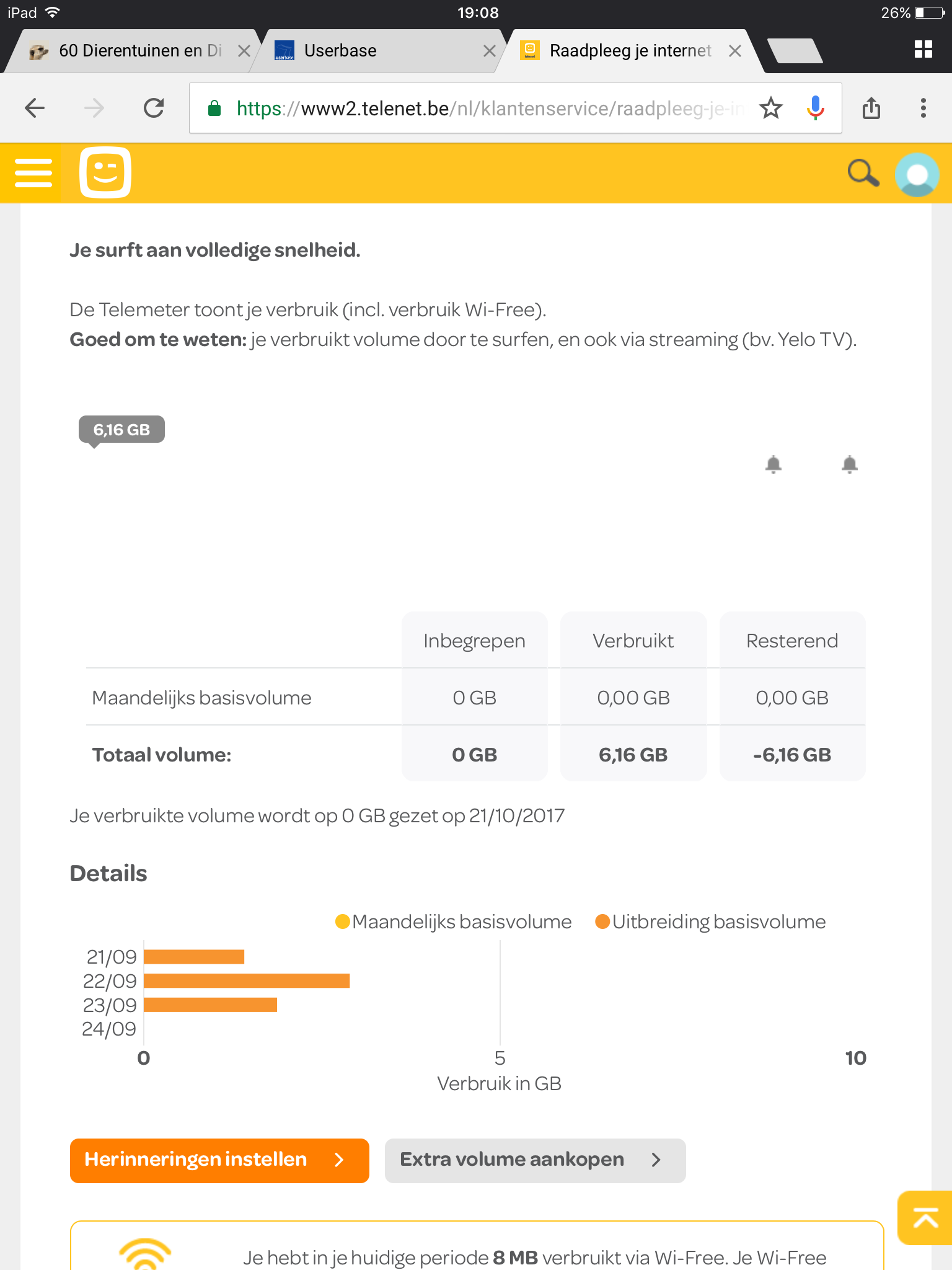
Task: Open the share sheet icon
Action: 871,109
